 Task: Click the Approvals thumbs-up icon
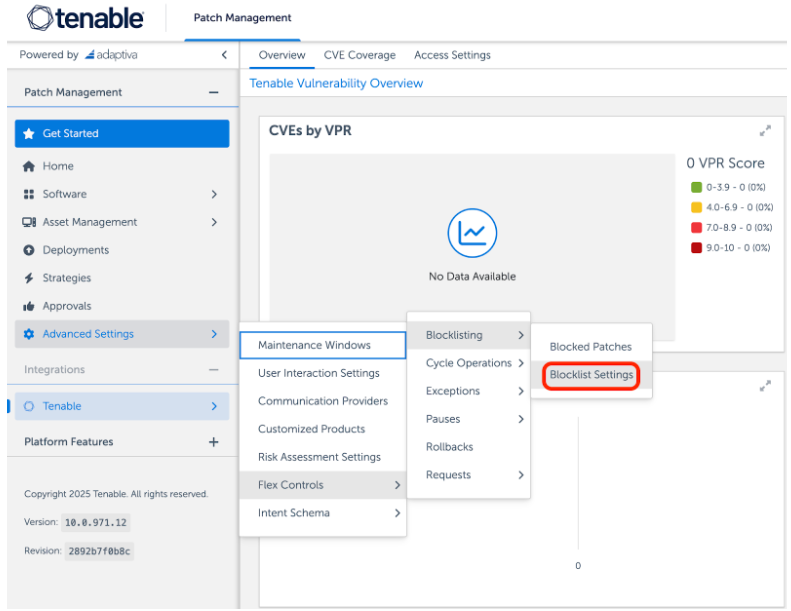(x=29, y=307)
